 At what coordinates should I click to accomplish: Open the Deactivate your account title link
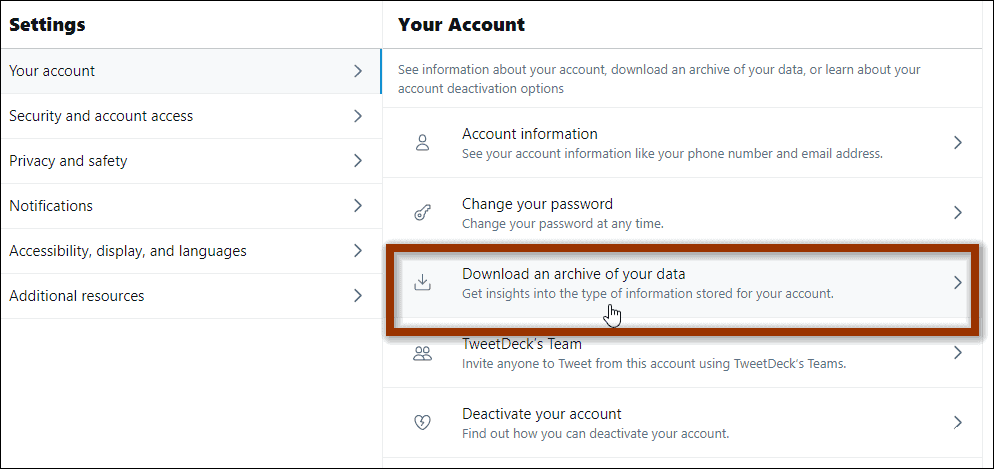541,414
